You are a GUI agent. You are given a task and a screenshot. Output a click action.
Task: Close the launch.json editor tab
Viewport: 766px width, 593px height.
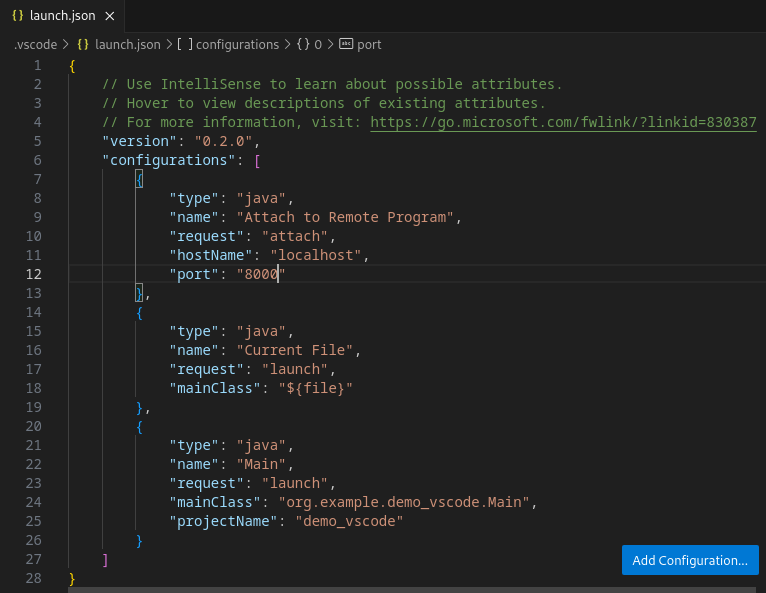[x=109, y=16]
